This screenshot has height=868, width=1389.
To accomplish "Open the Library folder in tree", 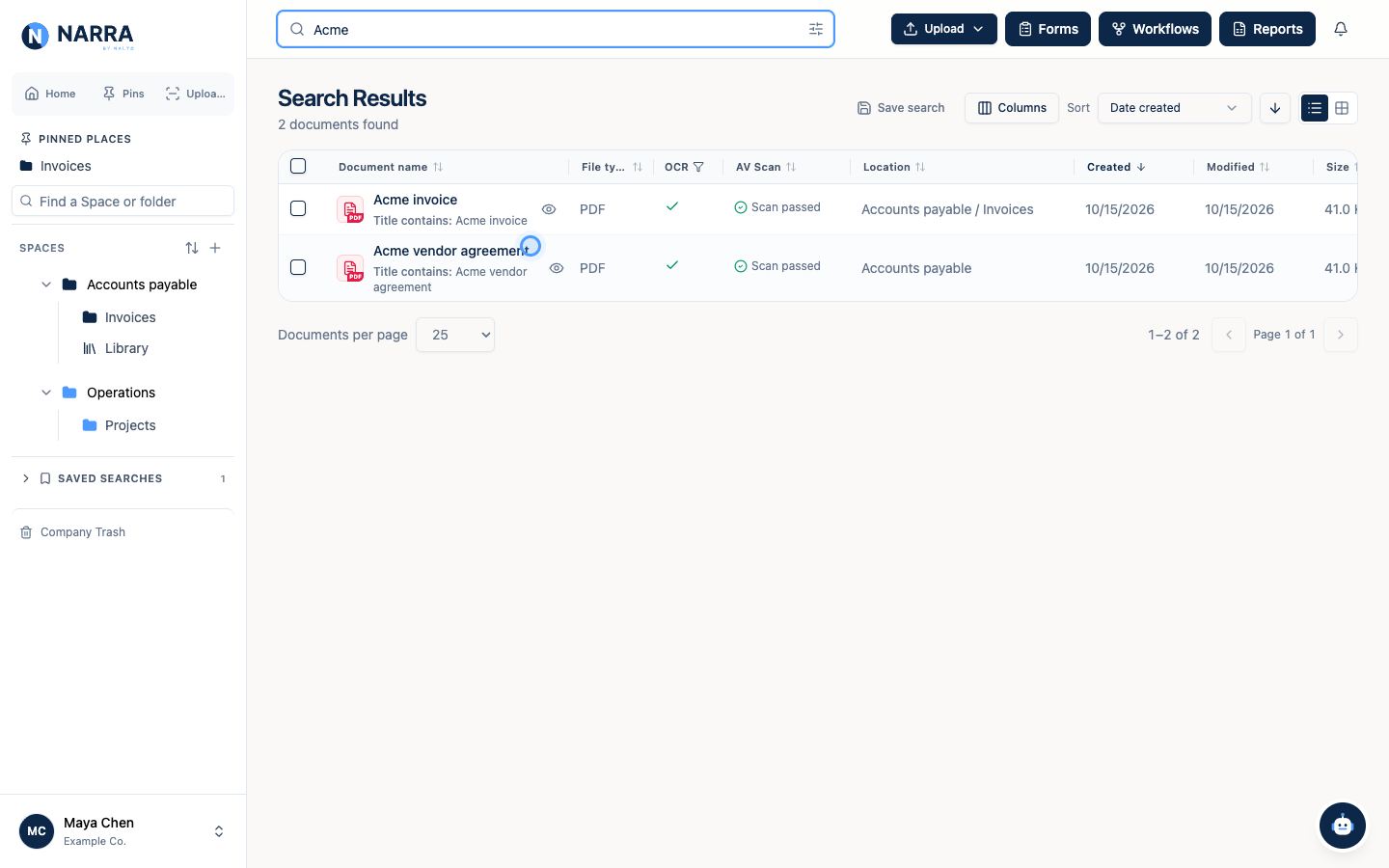I will (126, 348).
